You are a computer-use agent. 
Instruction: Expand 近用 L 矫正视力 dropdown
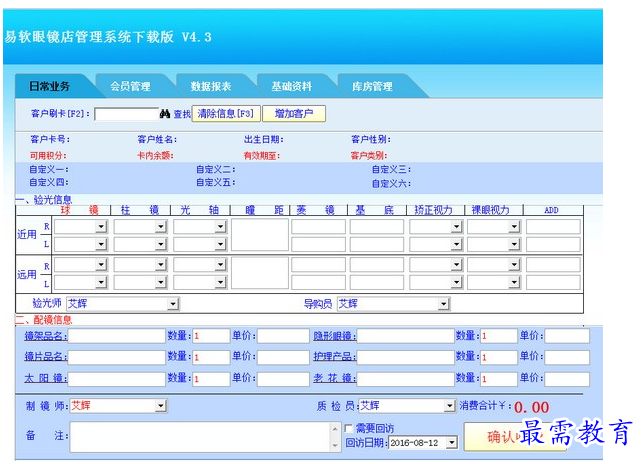click(457, 244)
